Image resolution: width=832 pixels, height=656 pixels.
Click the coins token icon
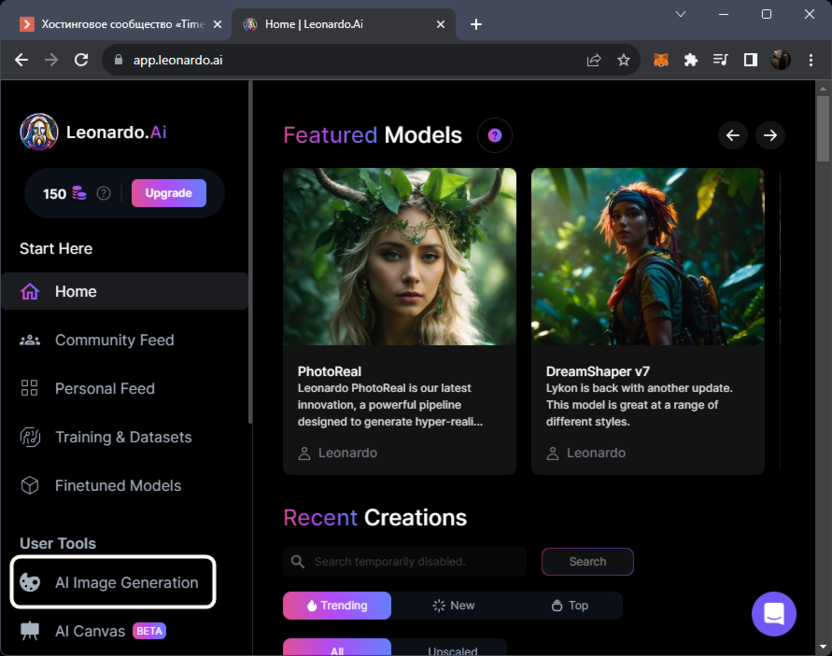pos(79,193)
